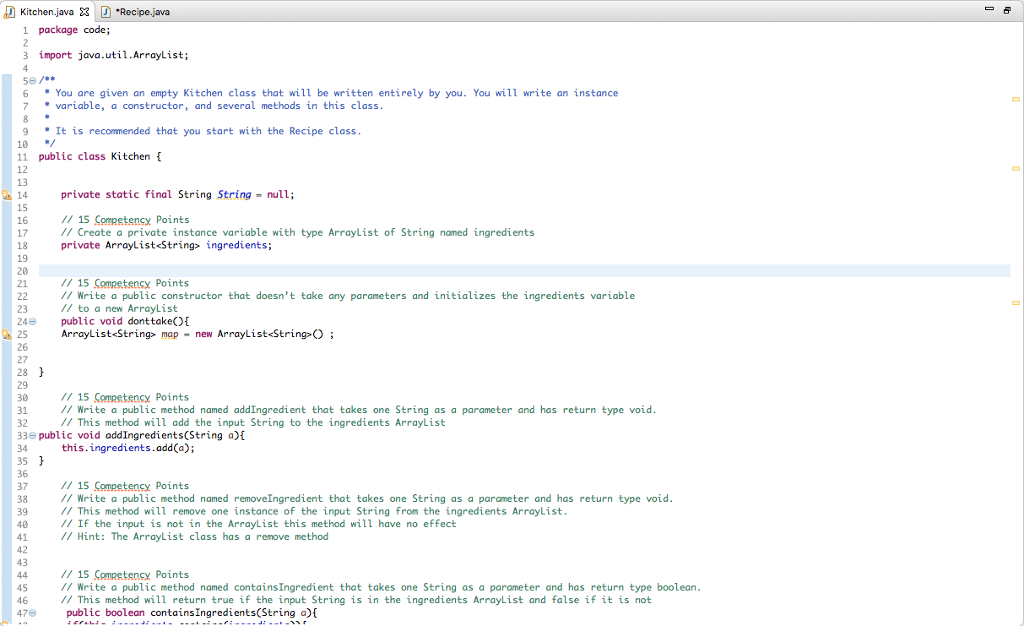Click the italic 'String' constant name on line 14
The height and width of the screenshot is (626, 1024).
(234, 195)
